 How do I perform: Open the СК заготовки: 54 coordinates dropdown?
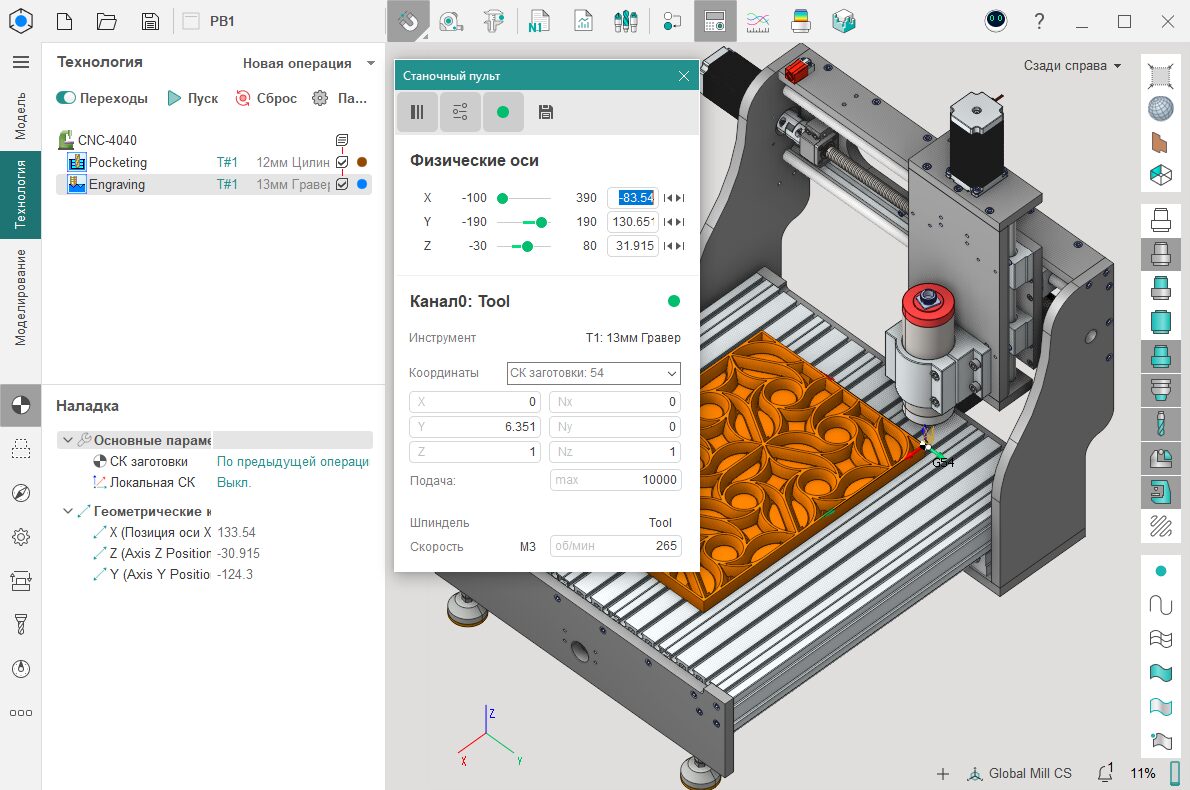(x=593, y=373)
